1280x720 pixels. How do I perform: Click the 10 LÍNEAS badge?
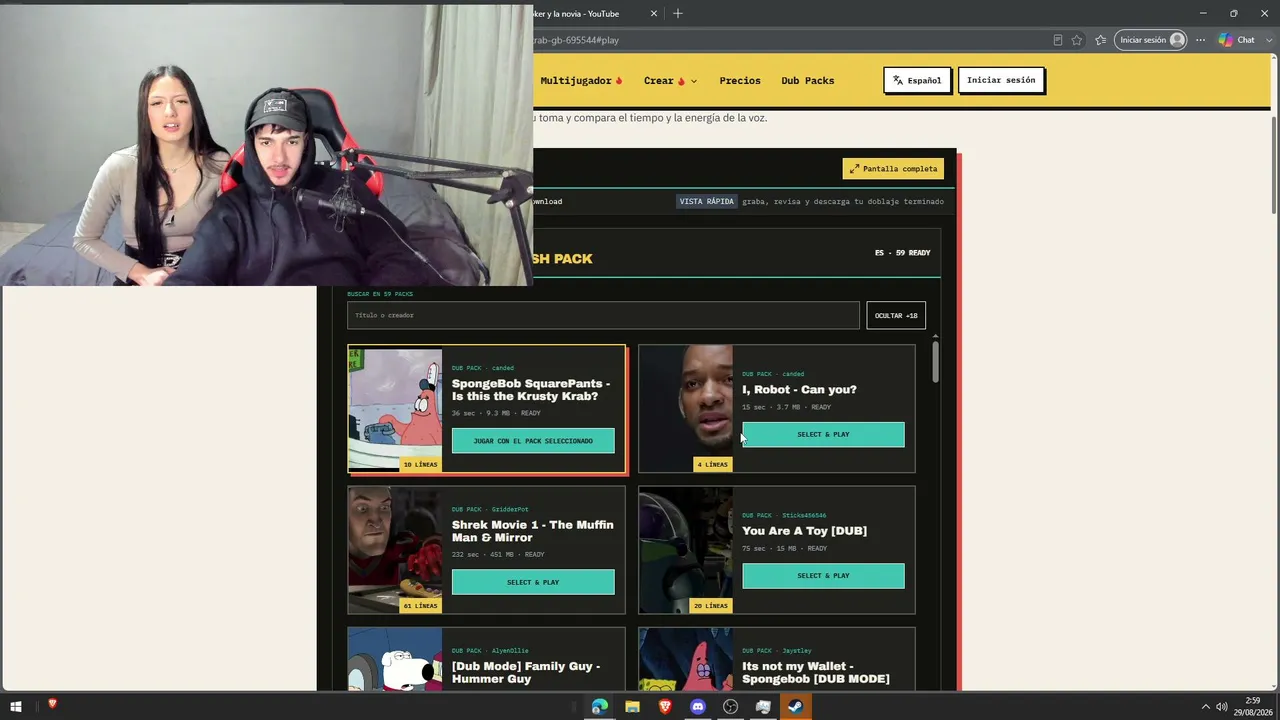tap(420, 464)
